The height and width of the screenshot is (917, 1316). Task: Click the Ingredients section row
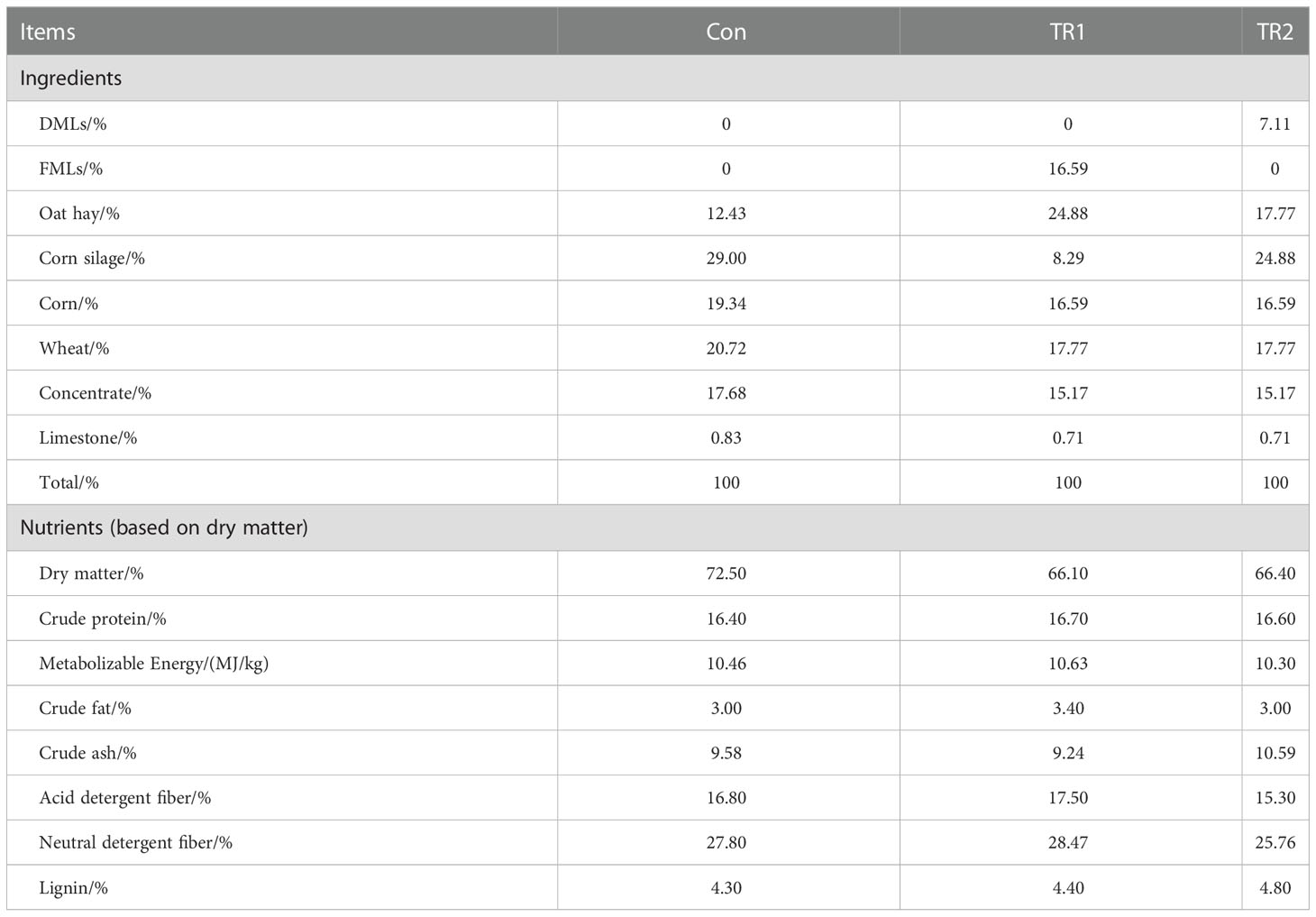point(658,78)
